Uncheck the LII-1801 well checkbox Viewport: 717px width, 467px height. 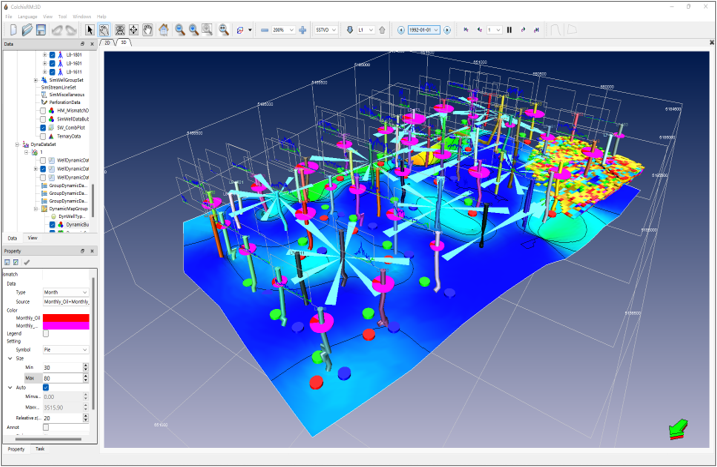pos(52,55)
